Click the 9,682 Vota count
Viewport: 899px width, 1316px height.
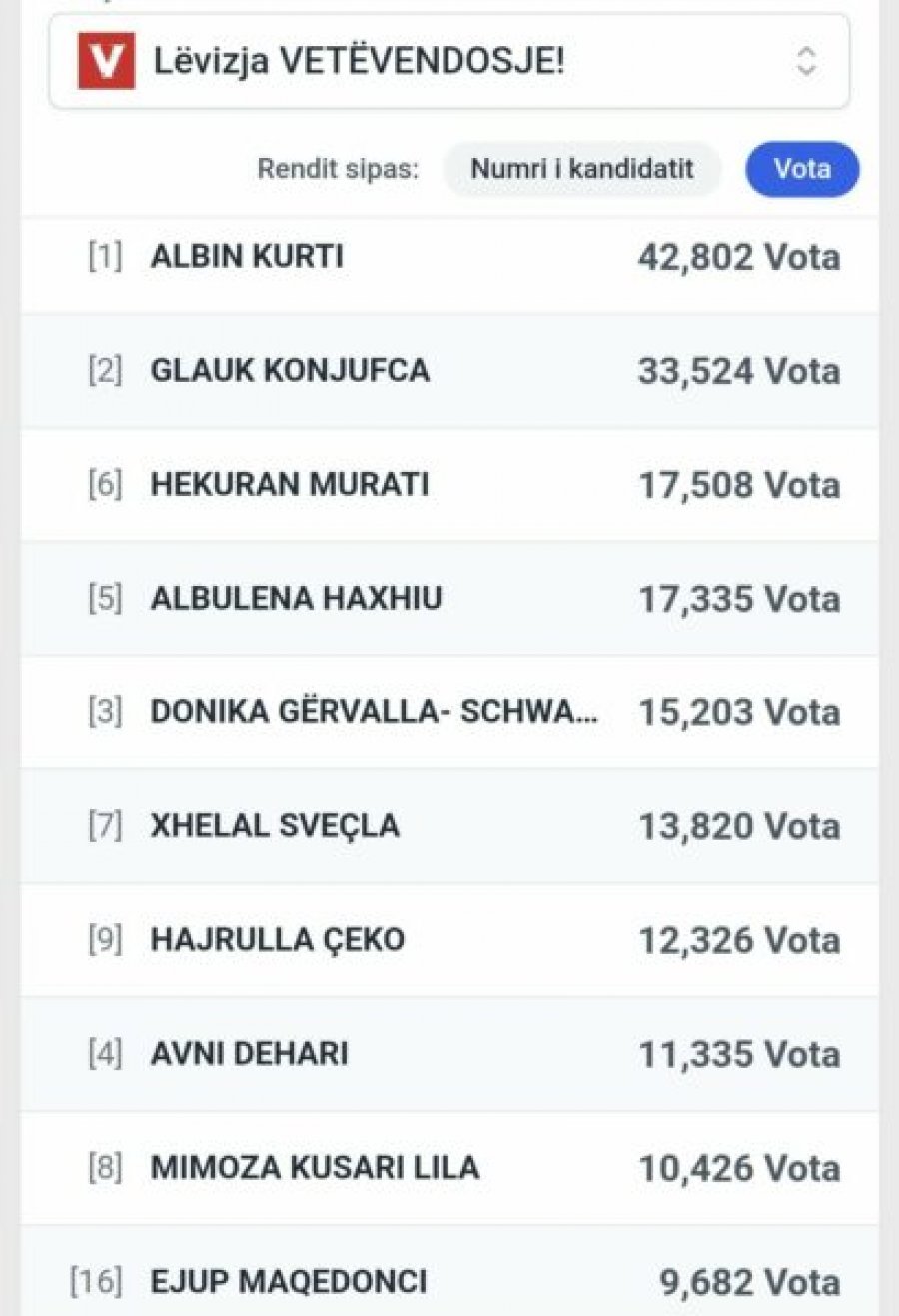749,1282
